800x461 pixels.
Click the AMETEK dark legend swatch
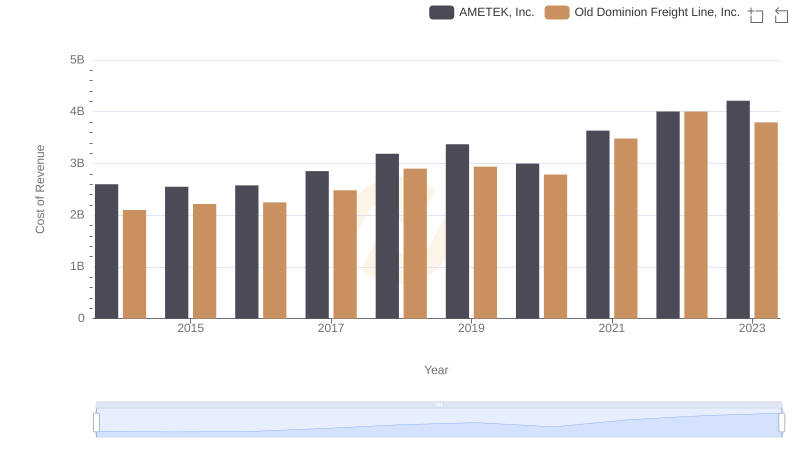[x=441, y=12]
